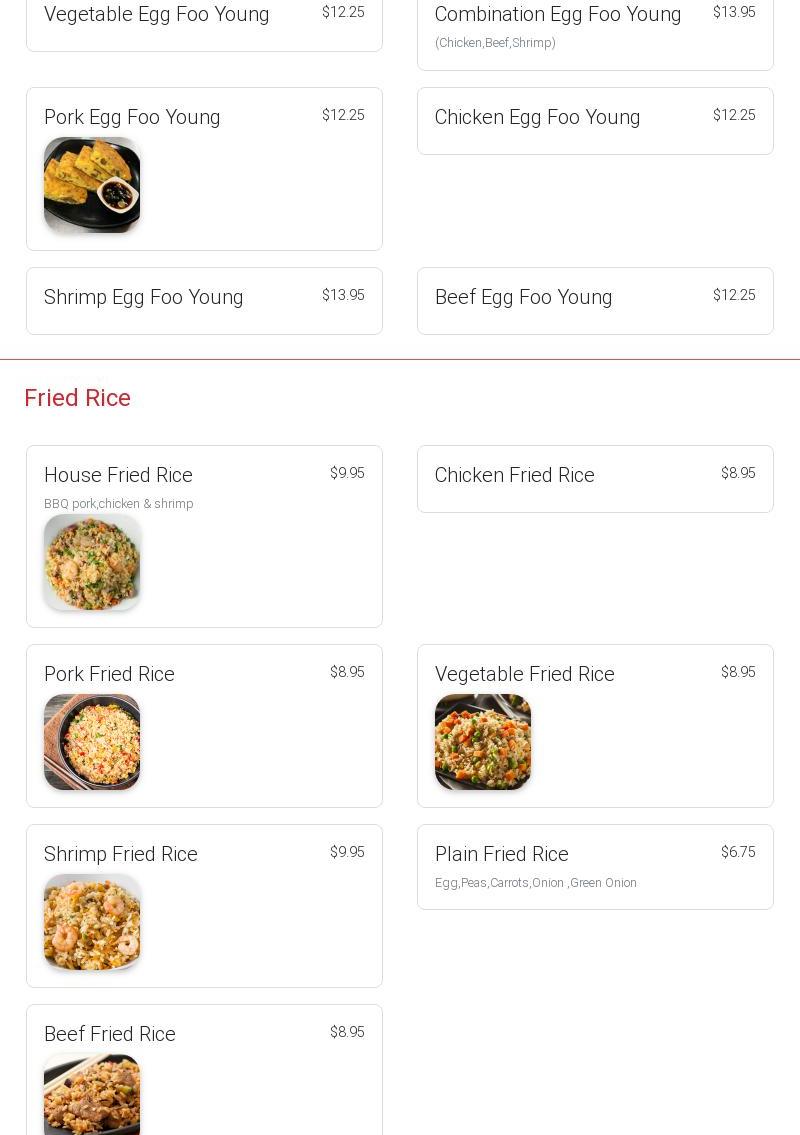Select Plain Fried Rice item

501,855
